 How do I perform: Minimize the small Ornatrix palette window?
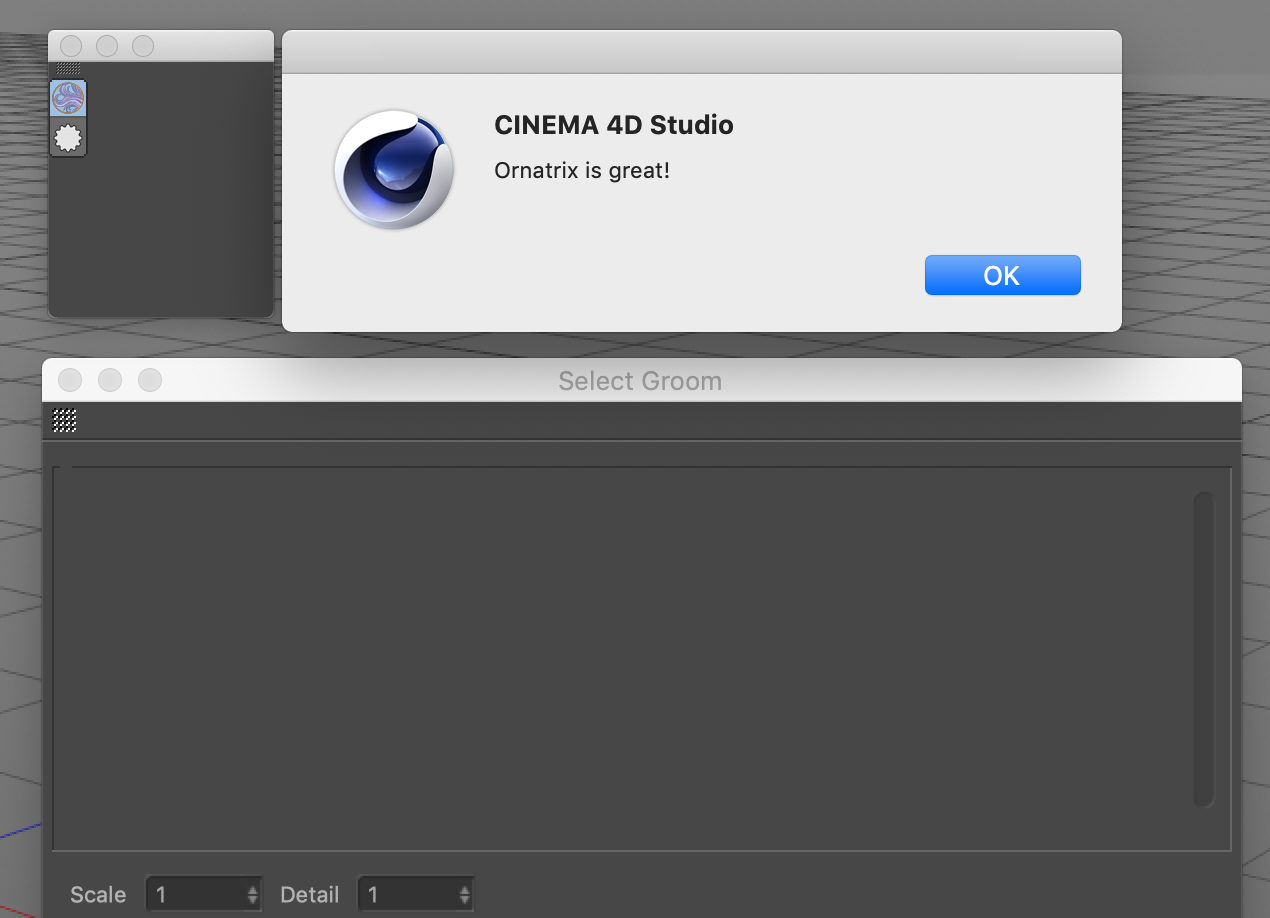click(x=107, y=46)
